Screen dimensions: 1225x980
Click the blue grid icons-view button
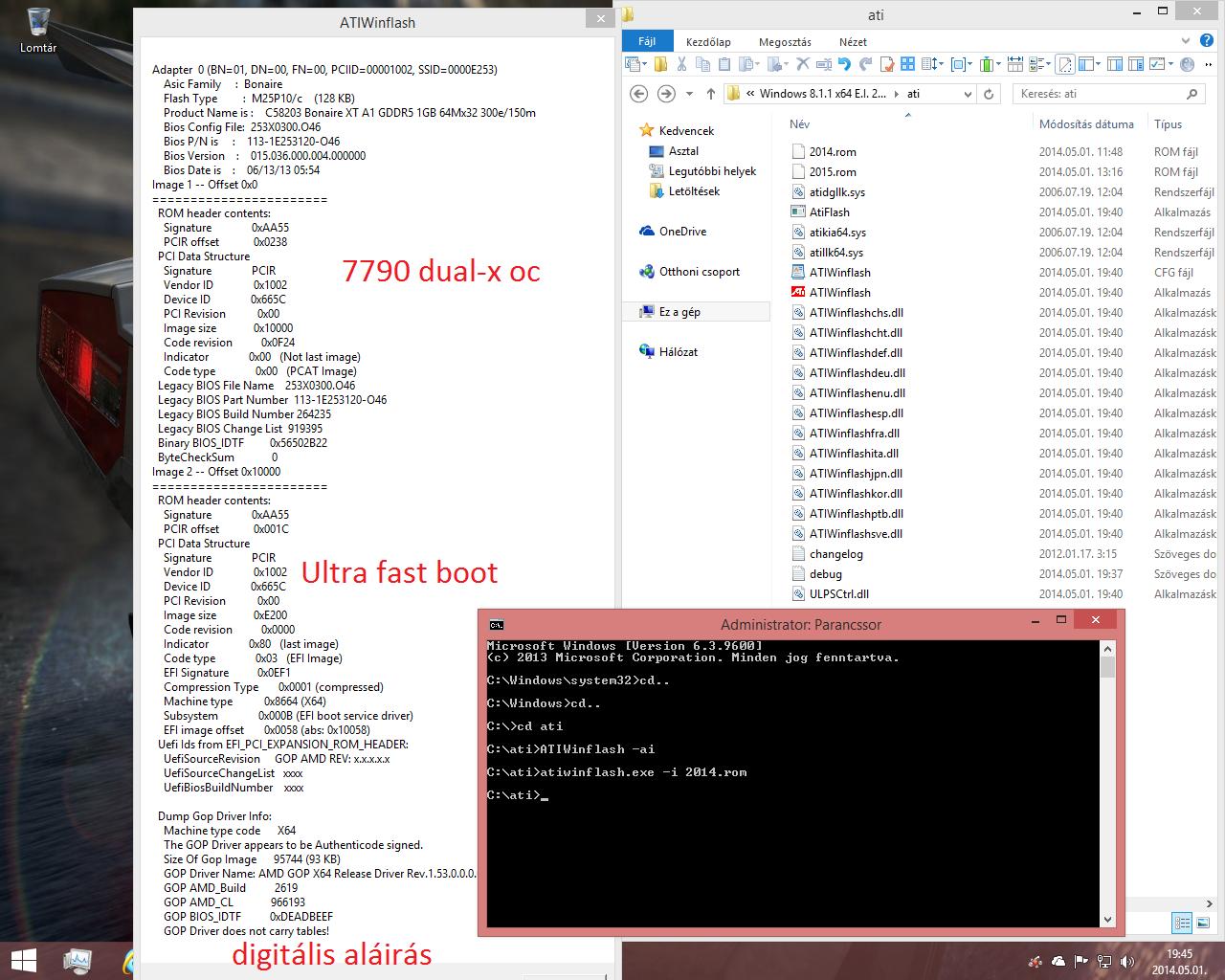point(907,64)
